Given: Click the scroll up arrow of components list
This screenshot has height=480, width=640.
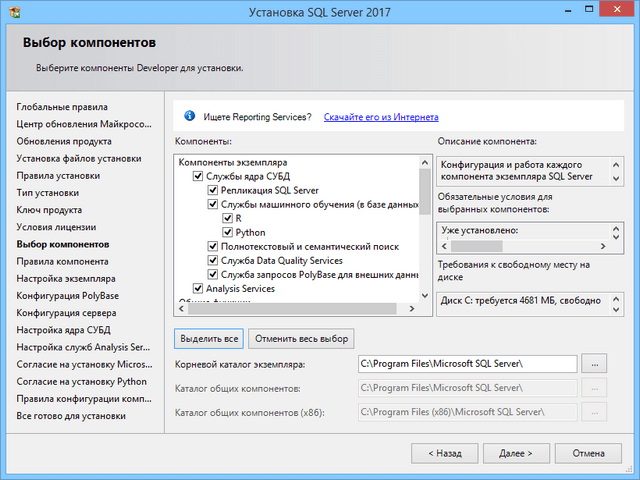Looking at the screenshot, I should (425, 163).
